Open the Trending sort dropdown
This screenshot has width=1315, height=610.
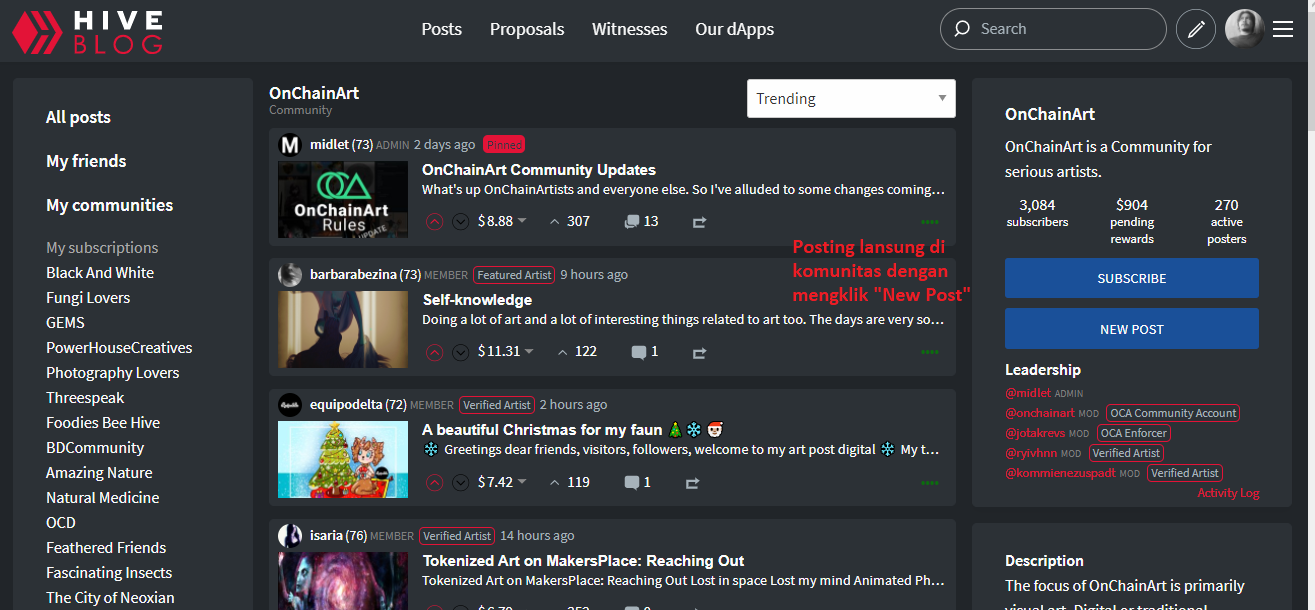click(851, 98)
